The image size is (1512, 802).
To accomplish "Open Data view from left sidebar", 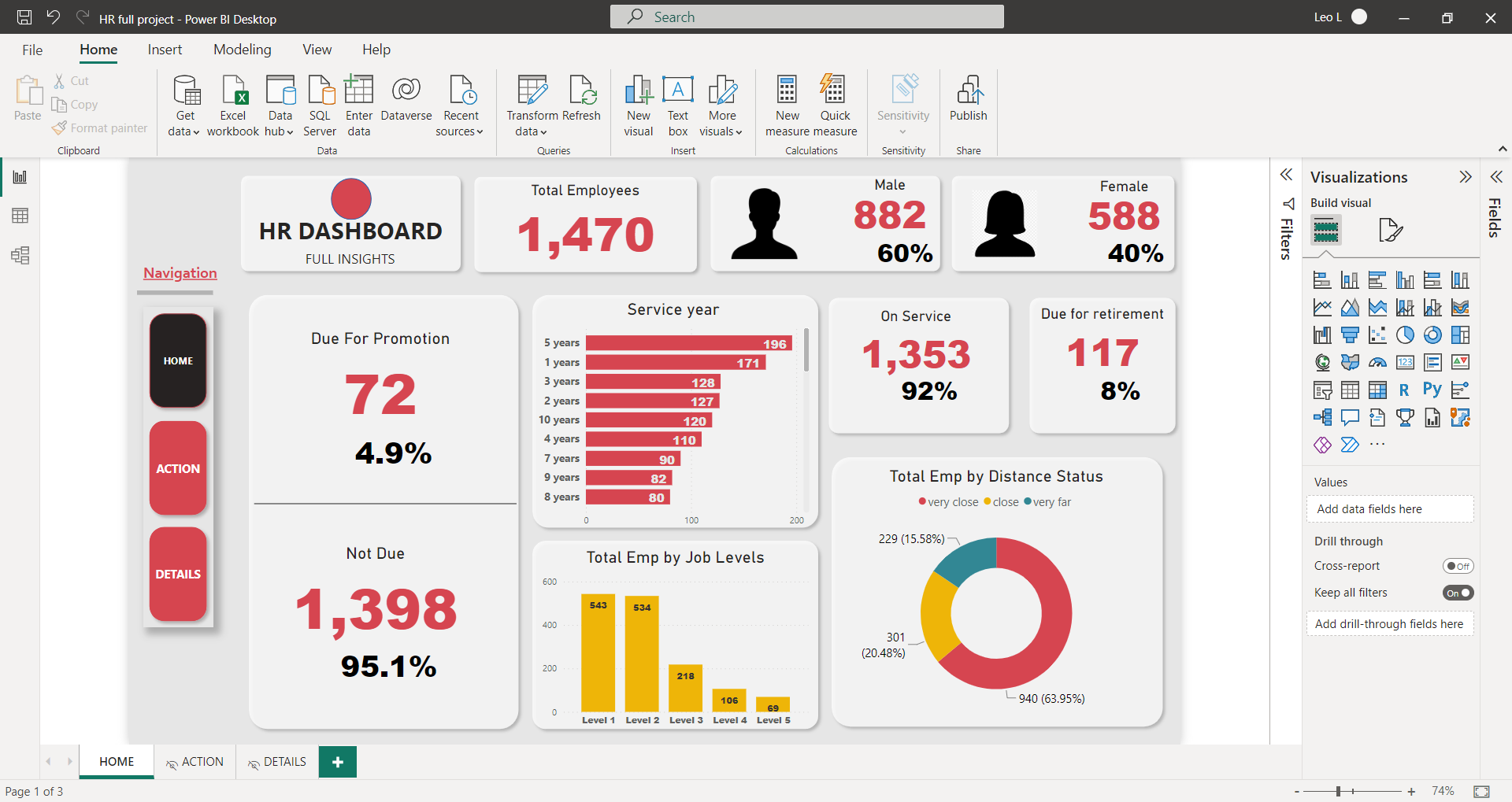I will pyautogui.click(x=20, y=216).
